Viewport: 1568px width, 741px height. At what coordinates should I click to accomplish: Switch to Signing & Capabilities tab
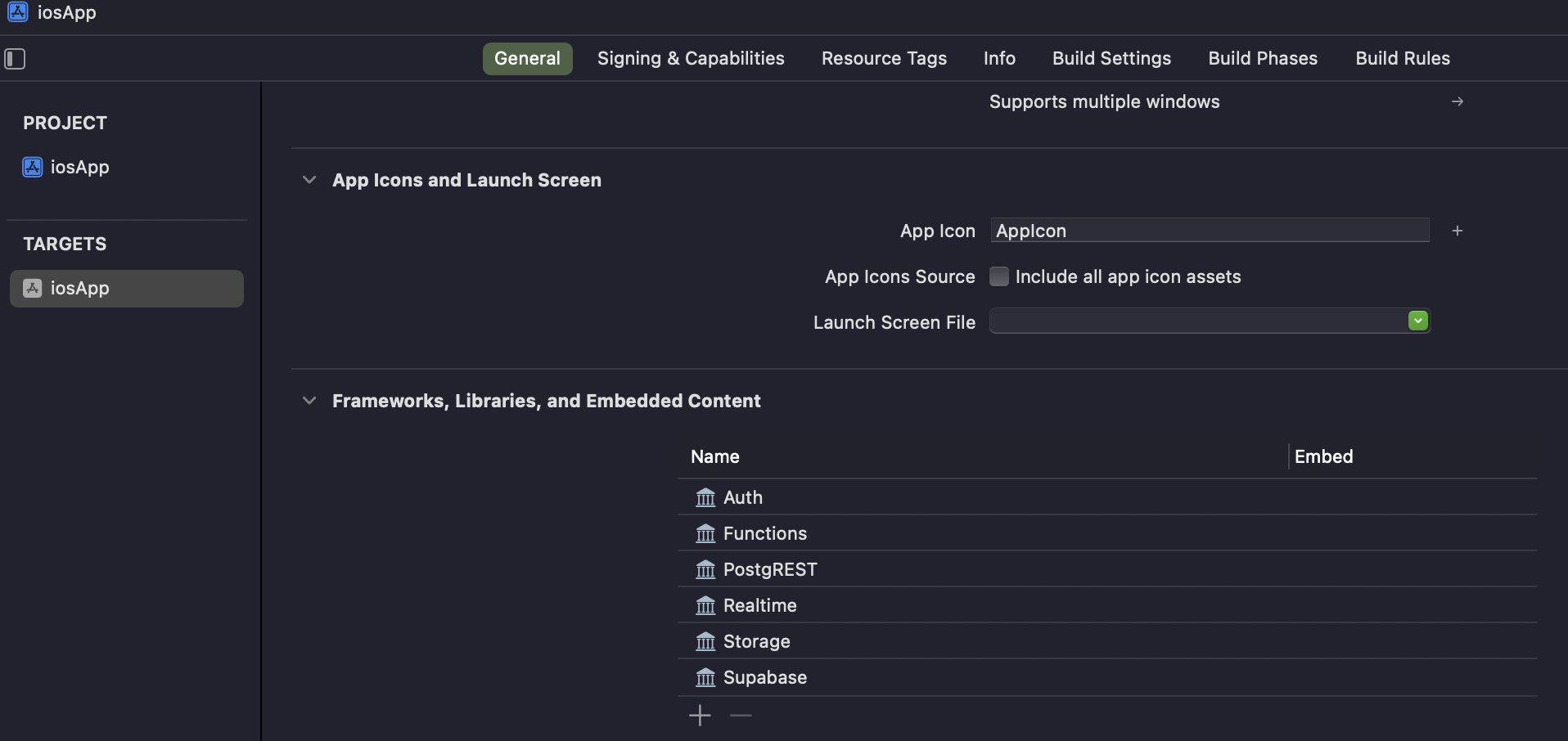click(x=691, y=59)
